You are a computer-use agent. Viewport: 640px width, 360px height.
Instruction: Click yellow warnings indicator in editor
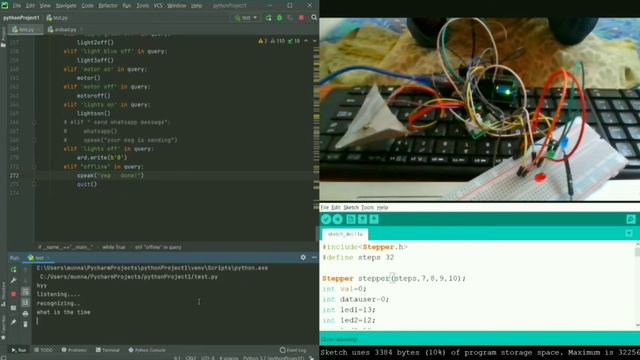click(262, 41)
